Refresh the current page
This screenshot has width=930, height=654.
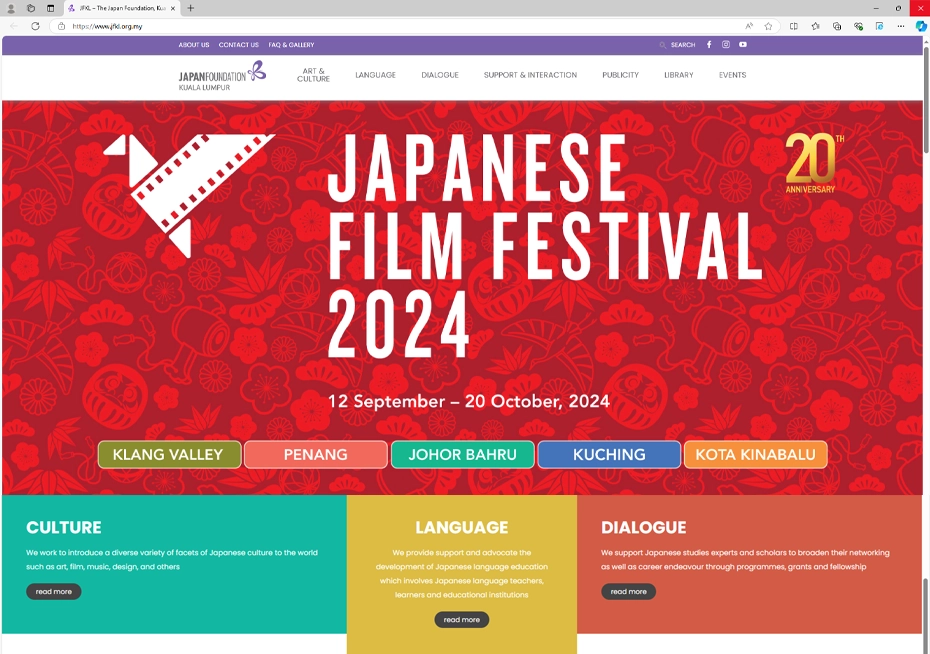(35, 26)
